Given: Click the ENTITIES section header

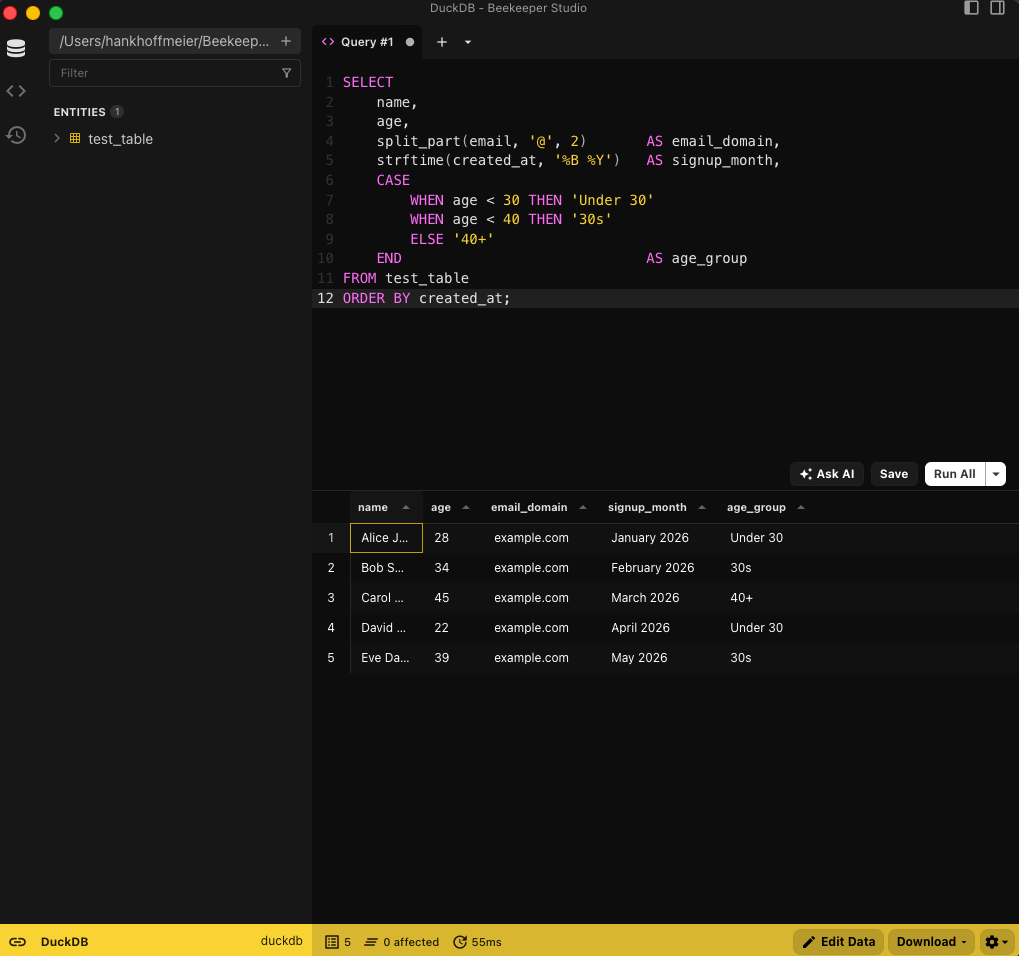Looking at the screenshot, I should [79, 112].
